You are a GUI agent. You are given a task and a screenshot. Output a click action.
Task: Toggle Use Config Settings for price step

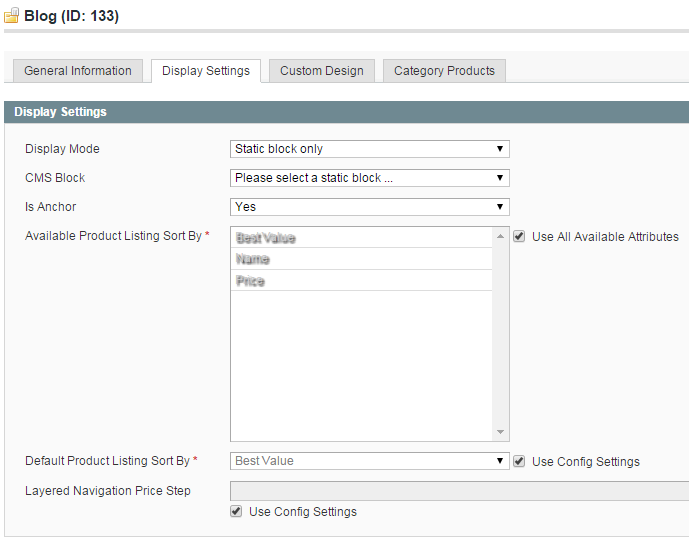[236, 511]
